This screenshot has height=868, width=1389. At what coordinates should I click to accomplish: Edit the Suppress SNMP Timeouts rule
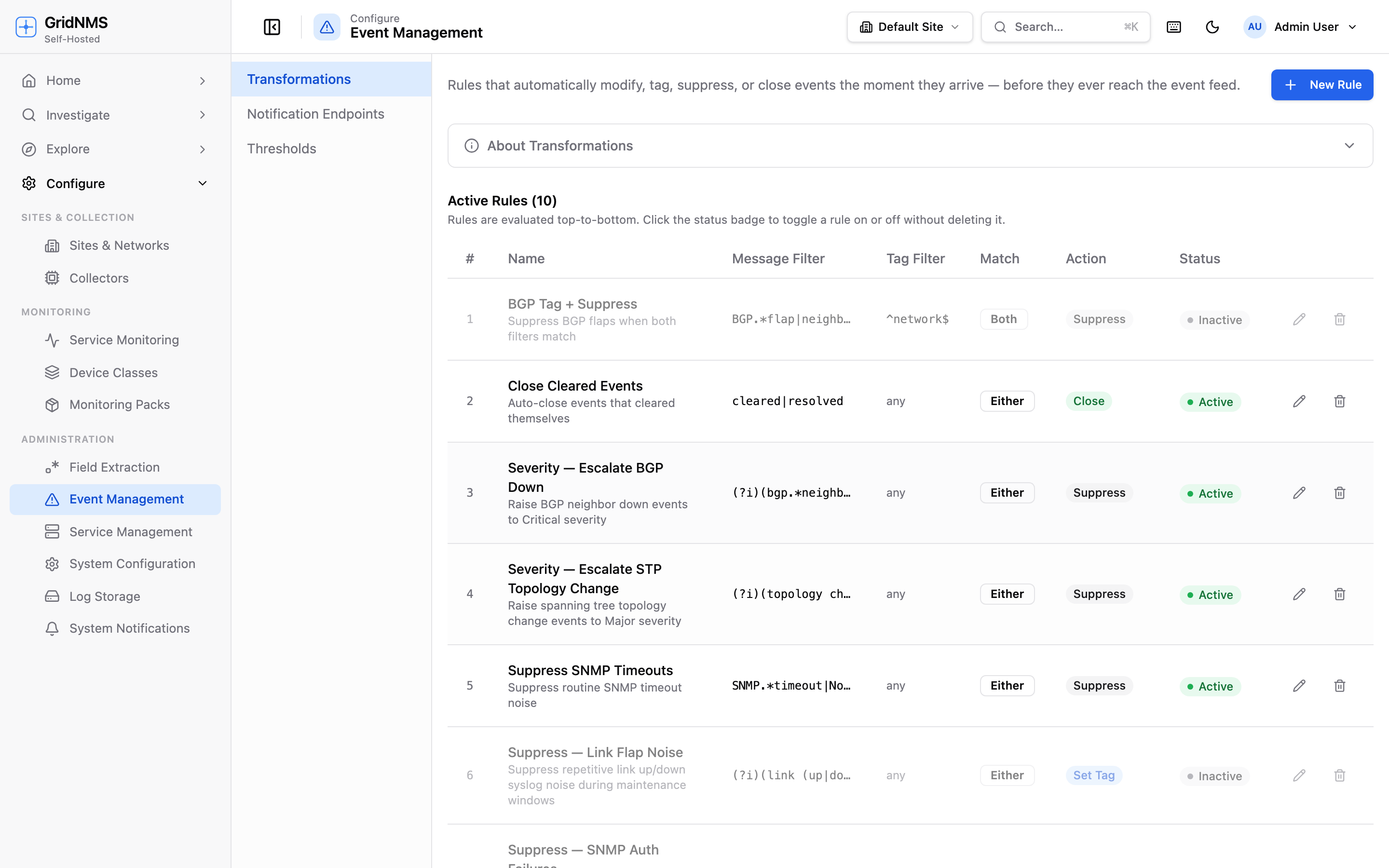coord(1299,686)
